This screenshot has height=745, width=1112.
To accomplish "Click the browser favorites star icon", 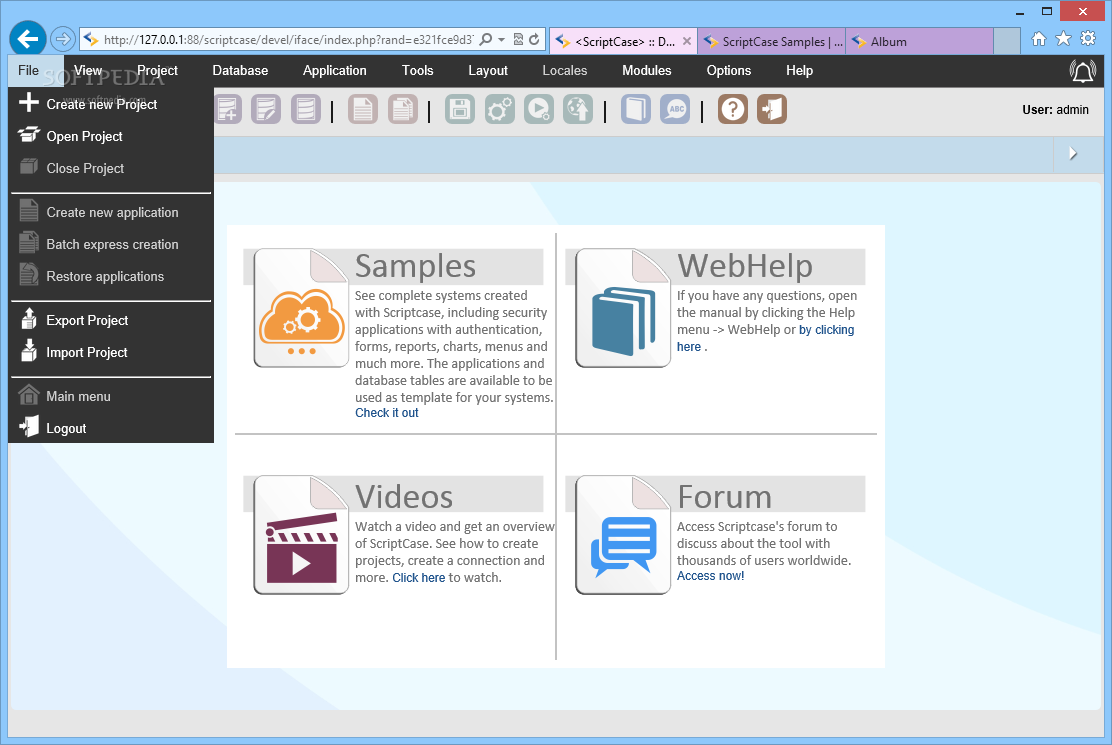I will [x=1063, y=39].
